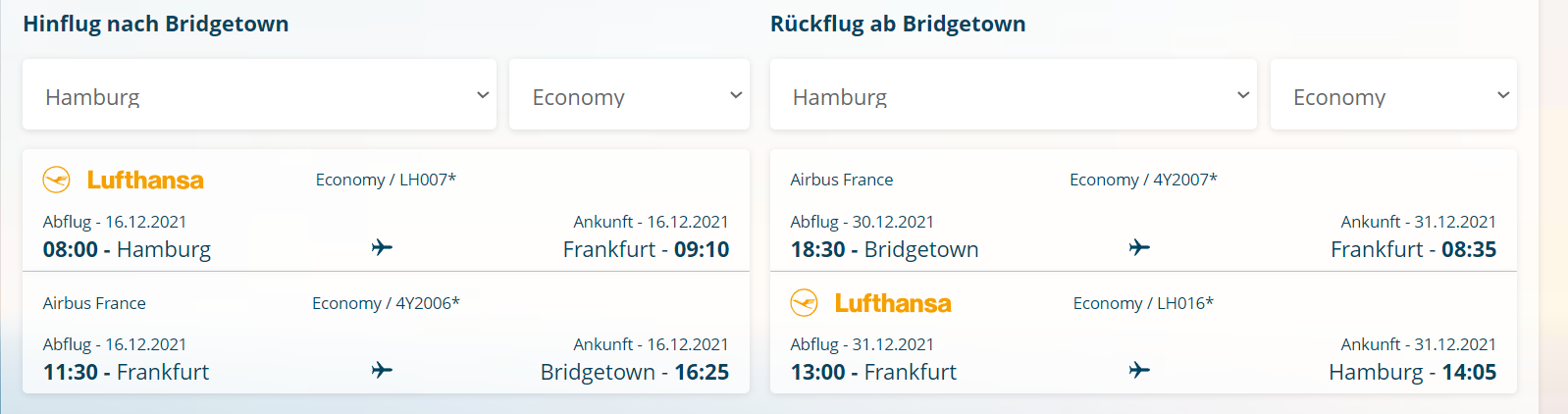
Task: Click the Lufthansa logo on outbound flight
Action: point(124,181)
